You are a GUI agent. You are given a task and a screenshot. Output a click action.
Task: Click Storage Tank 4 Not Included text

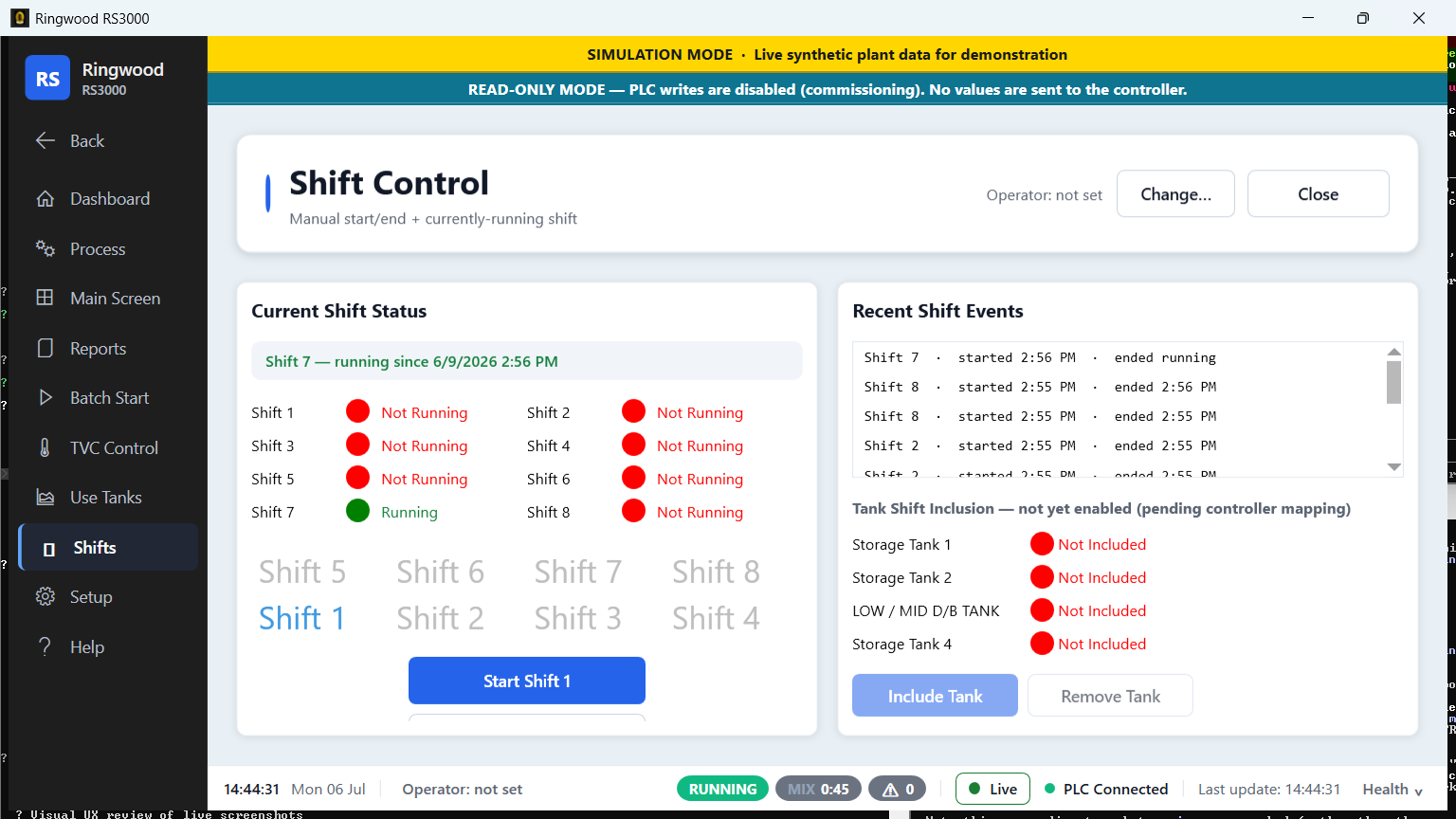(x=1101, y=644)
